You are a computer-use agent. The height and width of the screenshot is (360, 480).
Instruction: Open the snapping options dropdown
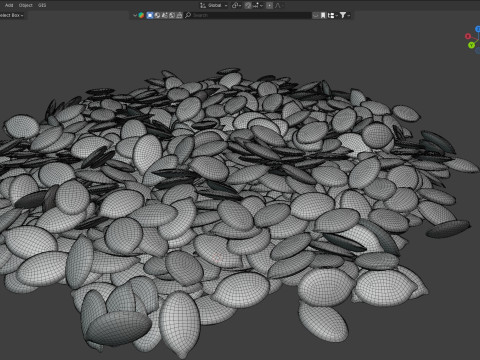(258, 5)
